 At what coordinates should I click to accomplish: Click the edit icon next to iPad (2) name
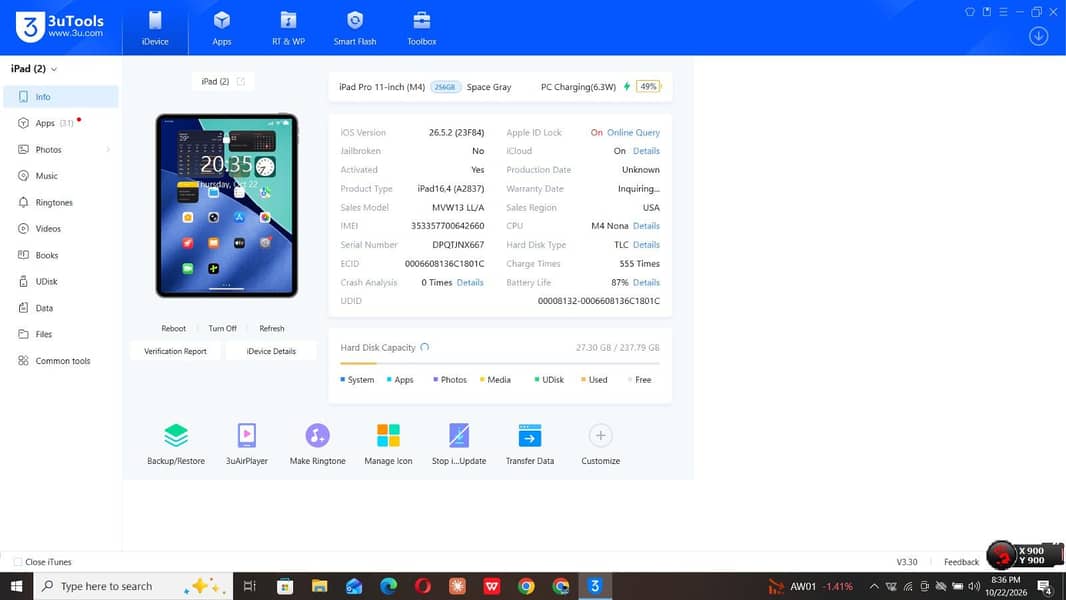[x=241, y=82]
